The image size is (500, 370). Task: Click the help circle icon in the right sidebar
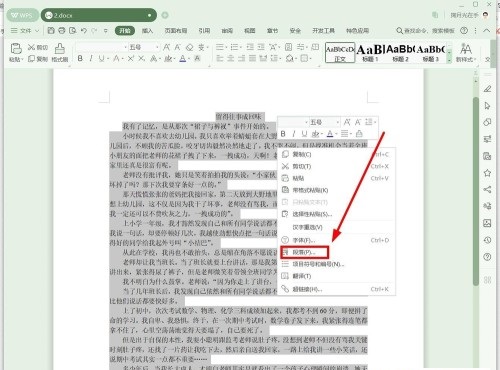[487, 257]
